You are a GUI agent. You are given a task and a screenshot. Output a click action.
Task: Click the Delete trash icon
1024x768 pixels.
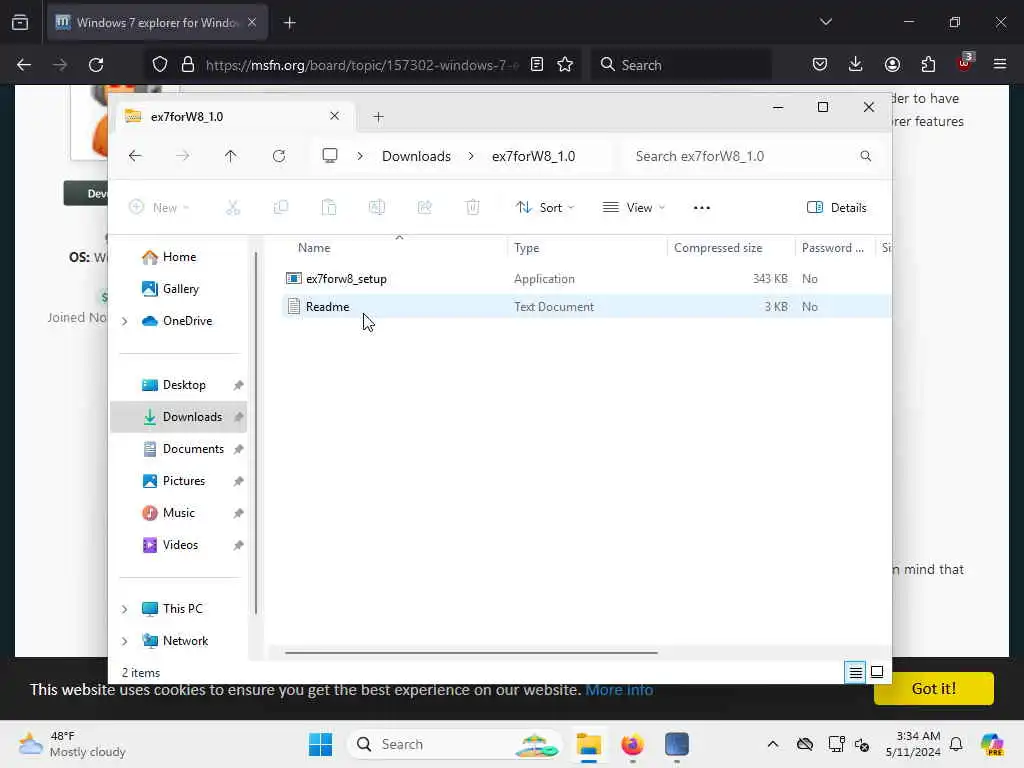point(473,208)
